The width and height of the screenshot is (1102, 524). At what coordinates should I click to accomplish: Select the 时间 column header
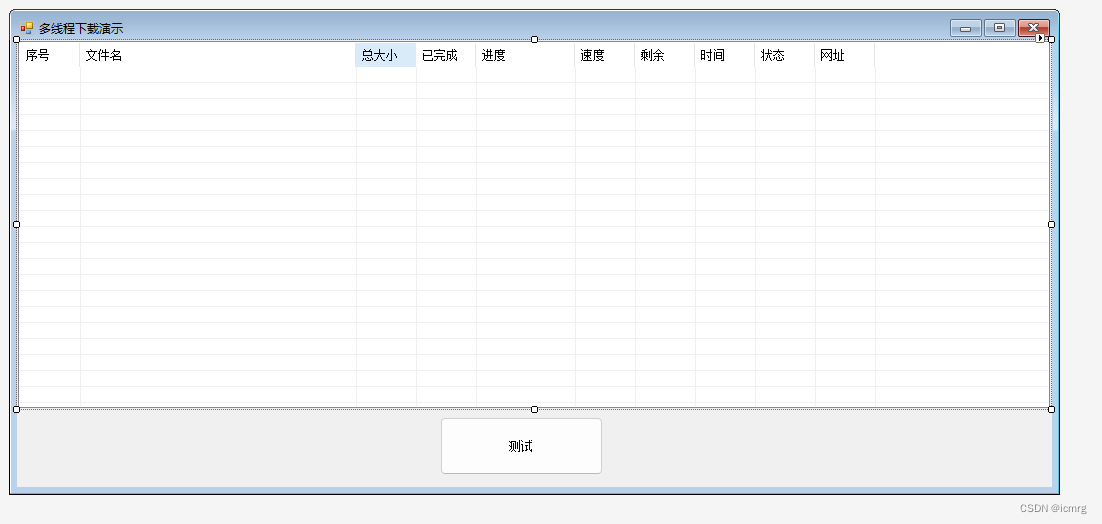pos(725,55)
